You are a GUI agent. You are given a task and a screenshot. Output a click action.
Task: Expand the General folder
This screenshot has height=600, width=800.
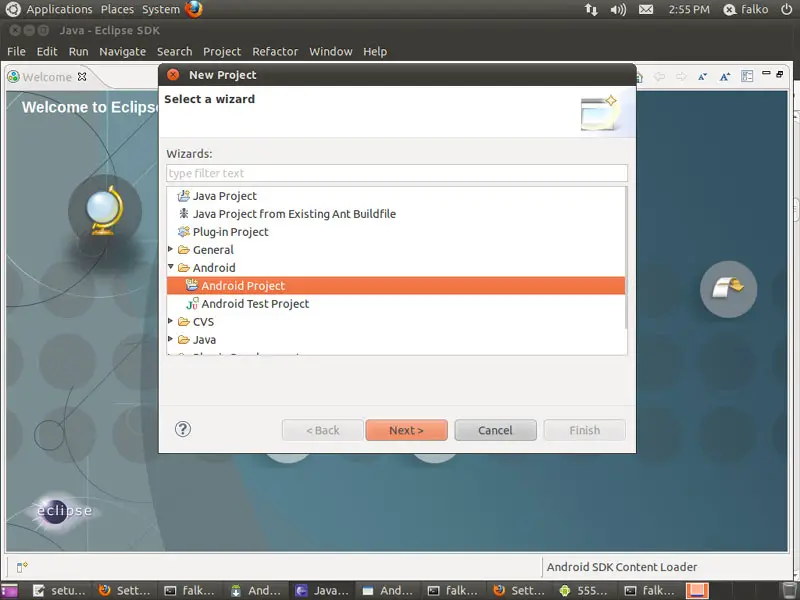point(171,249)
